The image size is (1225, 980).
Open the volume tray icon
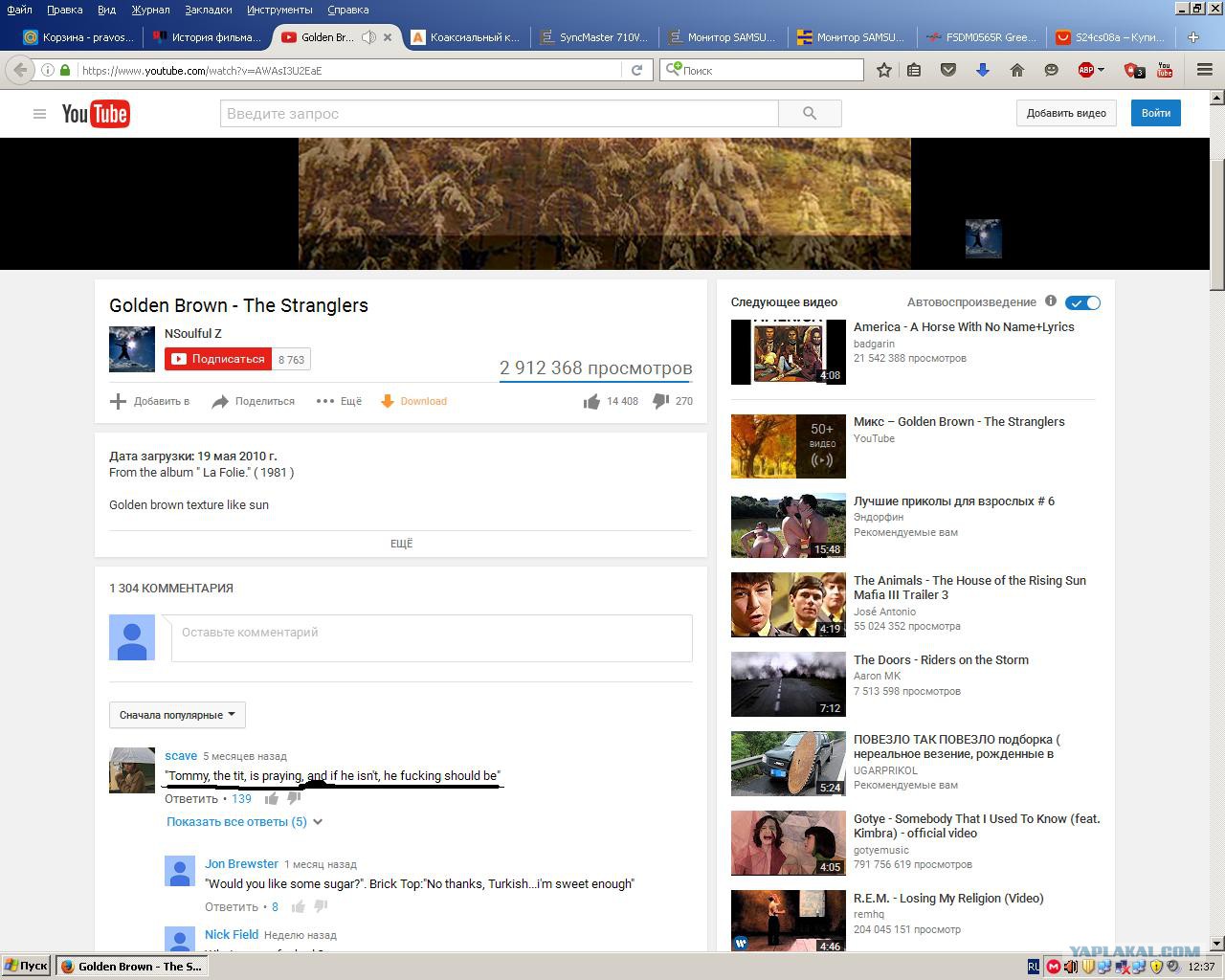[x=1071, y=967]
